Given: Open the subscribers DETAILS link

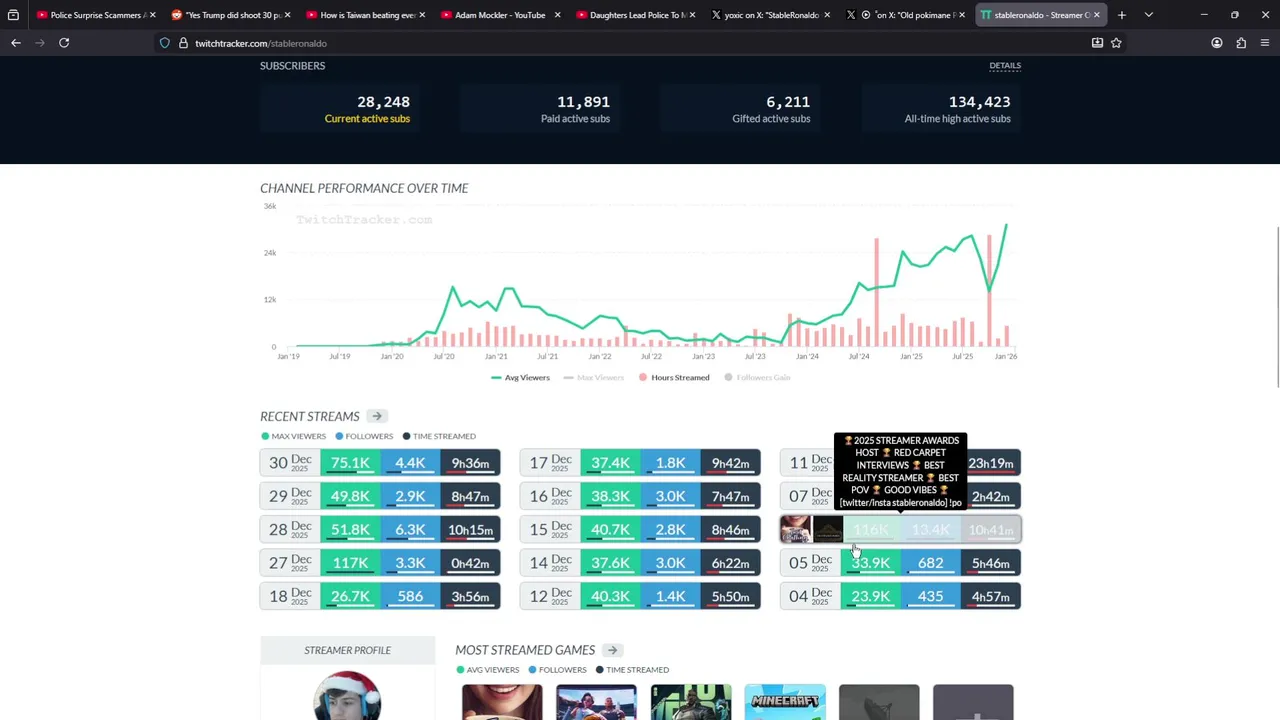Looking at the screenshot, I should tap(1005, 66).
